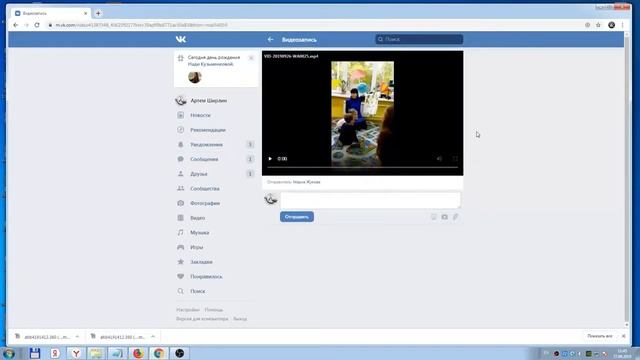Click the Видео film icon
640x360 pixels.
(180, 218)
